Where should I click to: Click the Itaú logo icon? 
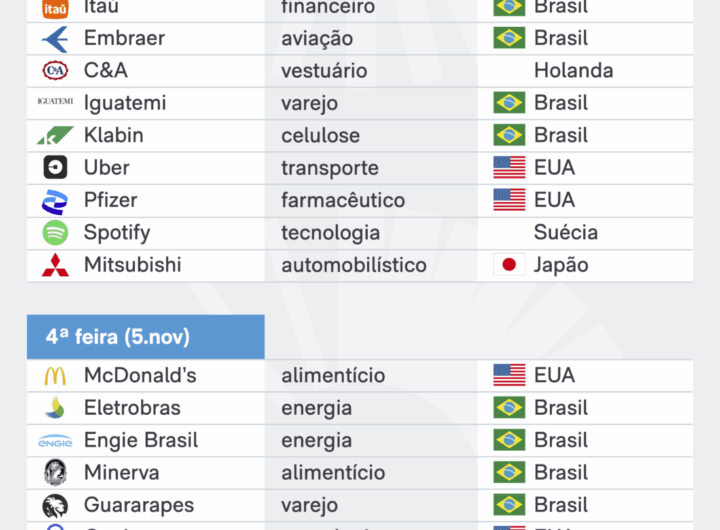tap(55, 8)
